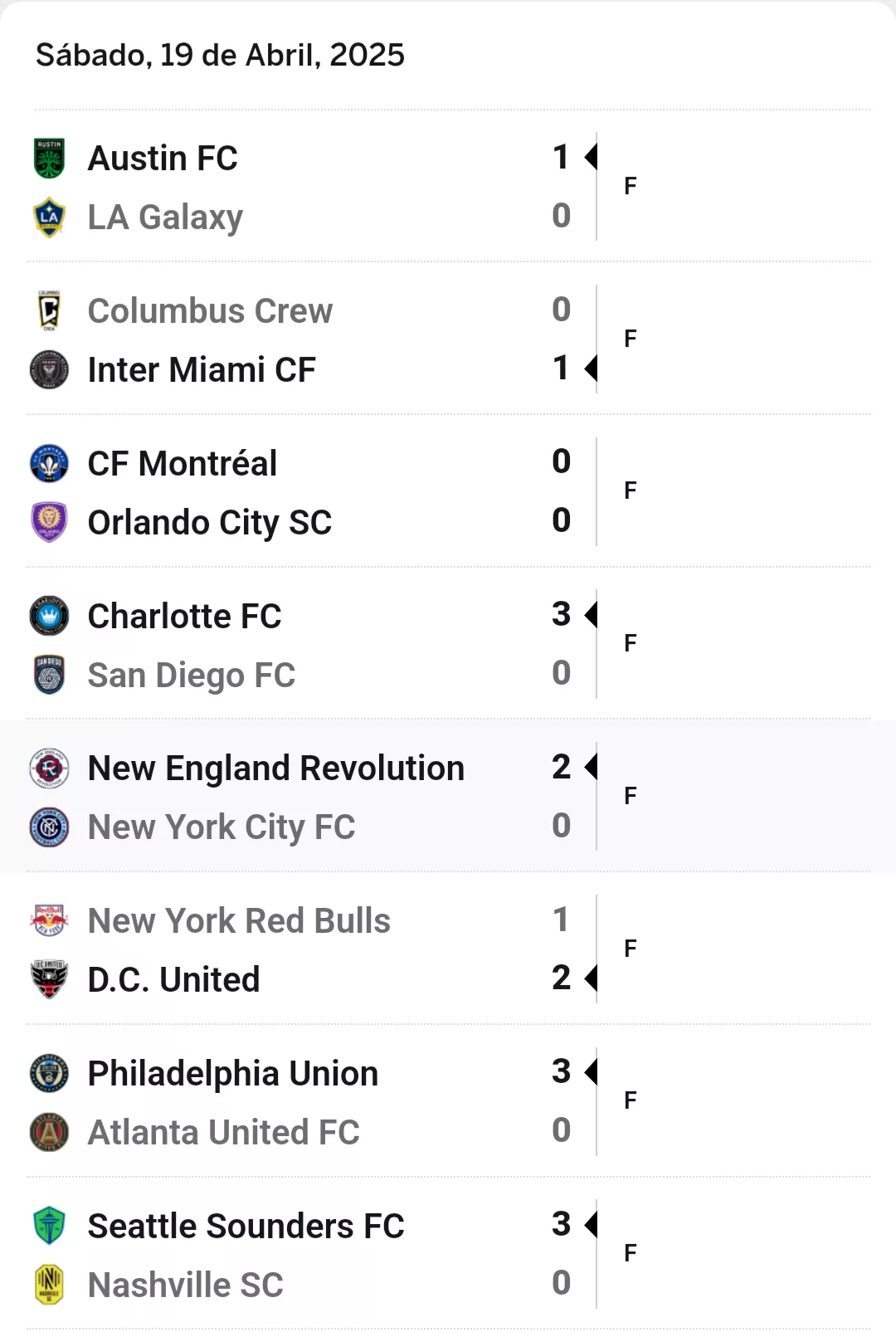The width and height of the screenshot is (896, 1332).
Task: Open the CF Montréal 0-0 match score
Action: click(562, 491)
